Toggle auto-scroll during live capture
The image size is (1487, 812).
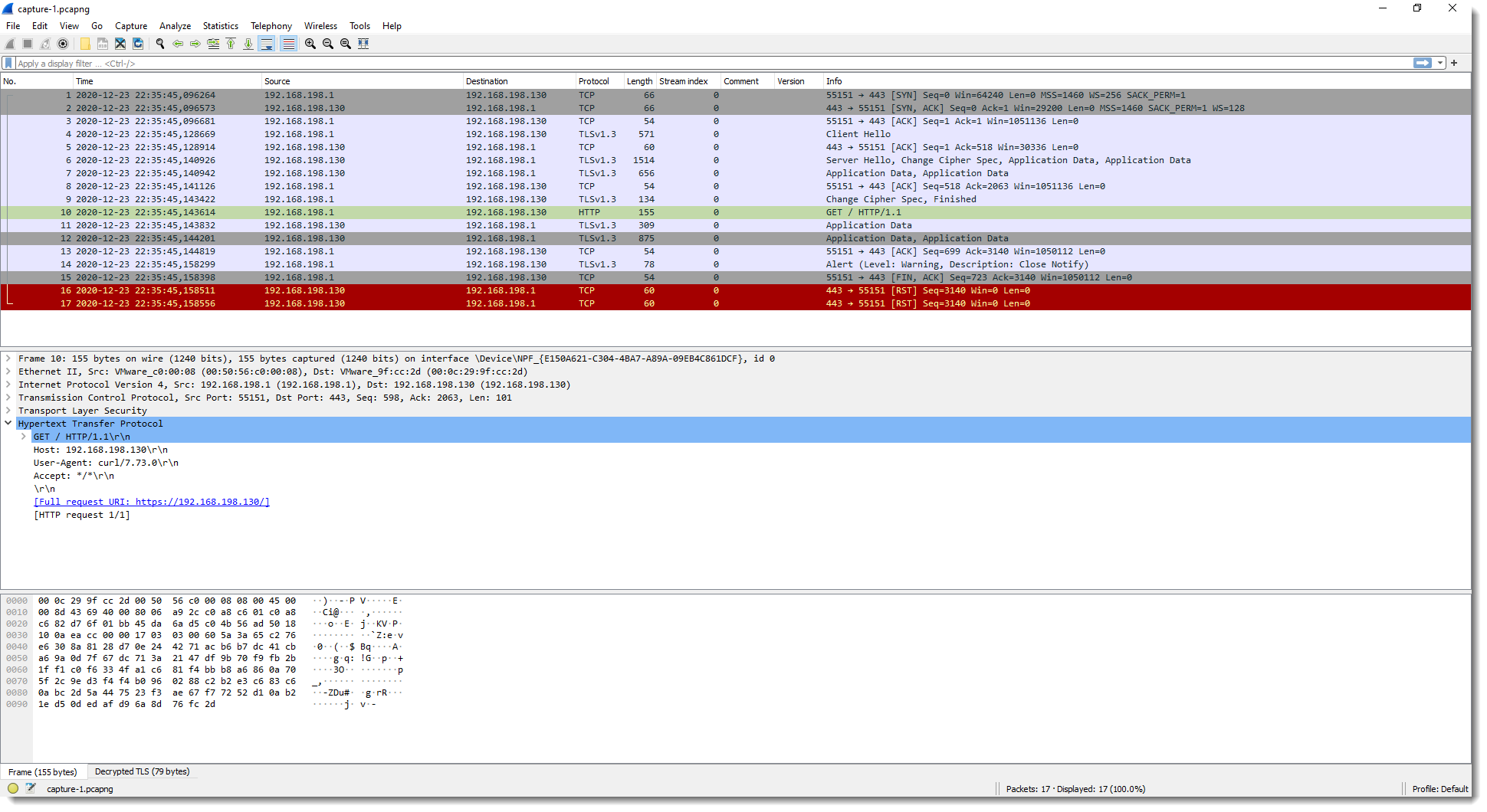click(267, 44)
